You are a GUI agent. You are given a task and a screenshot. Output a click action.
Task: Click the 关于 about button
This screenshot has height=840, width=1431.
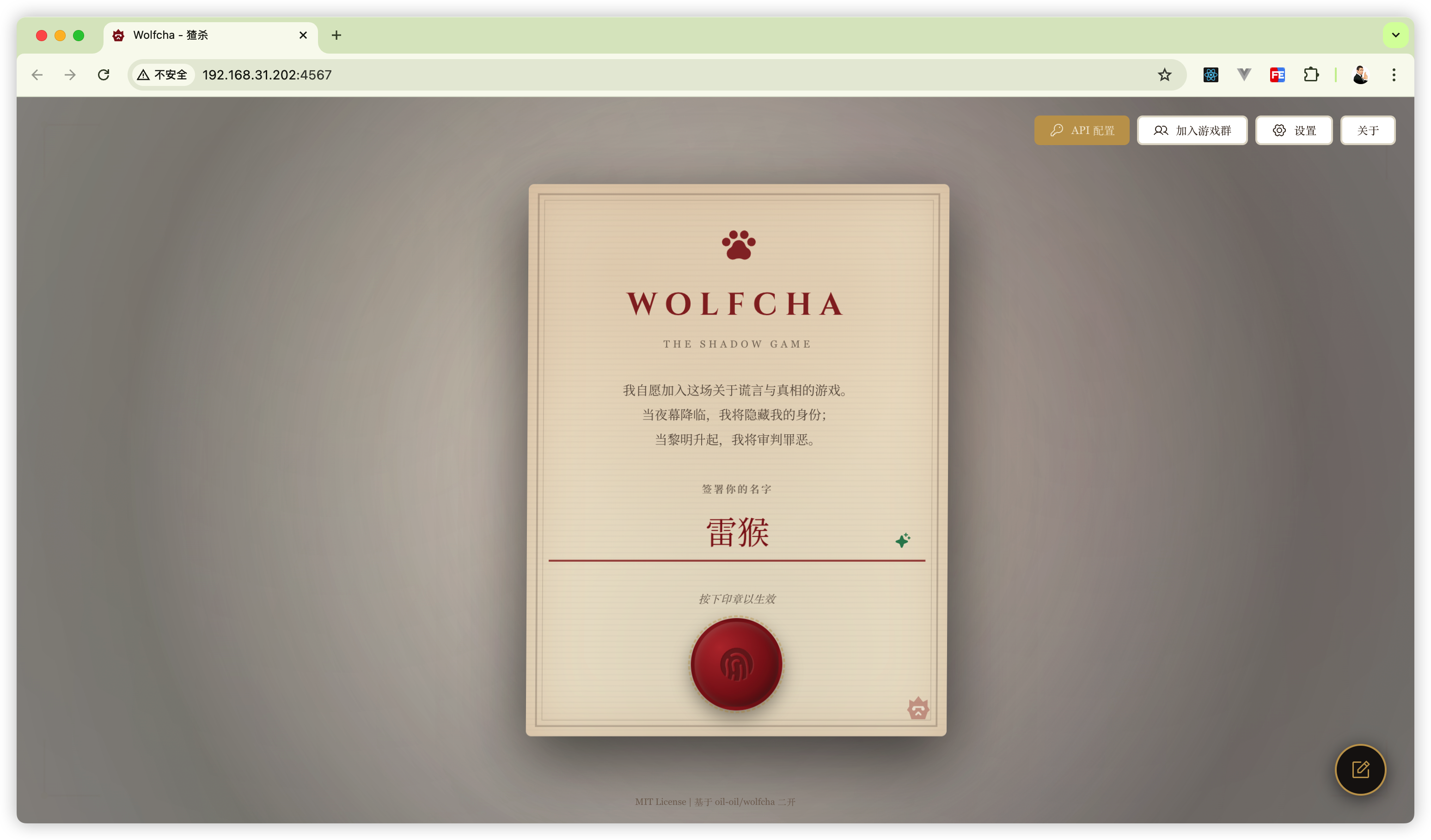coord(1367,131)
